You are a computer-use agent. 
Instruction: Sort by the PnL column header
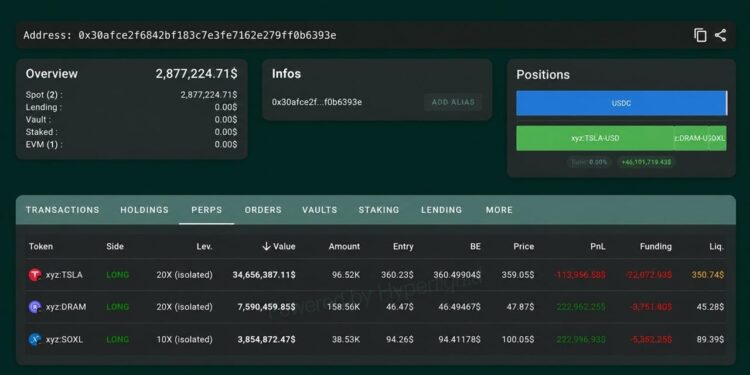[x=598, y=247]
